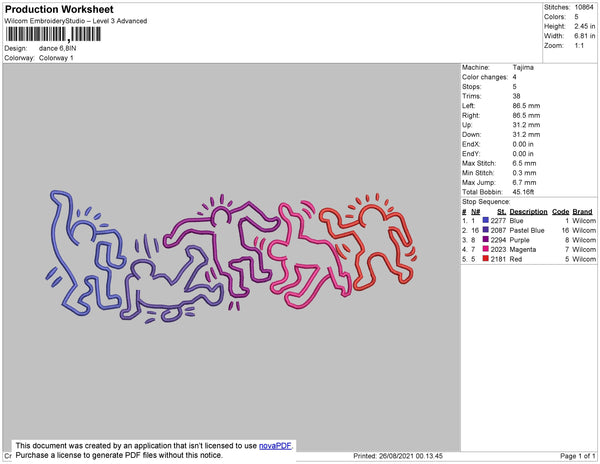Click the colorway value 'Colorway 1'

(x=56, y=58)
